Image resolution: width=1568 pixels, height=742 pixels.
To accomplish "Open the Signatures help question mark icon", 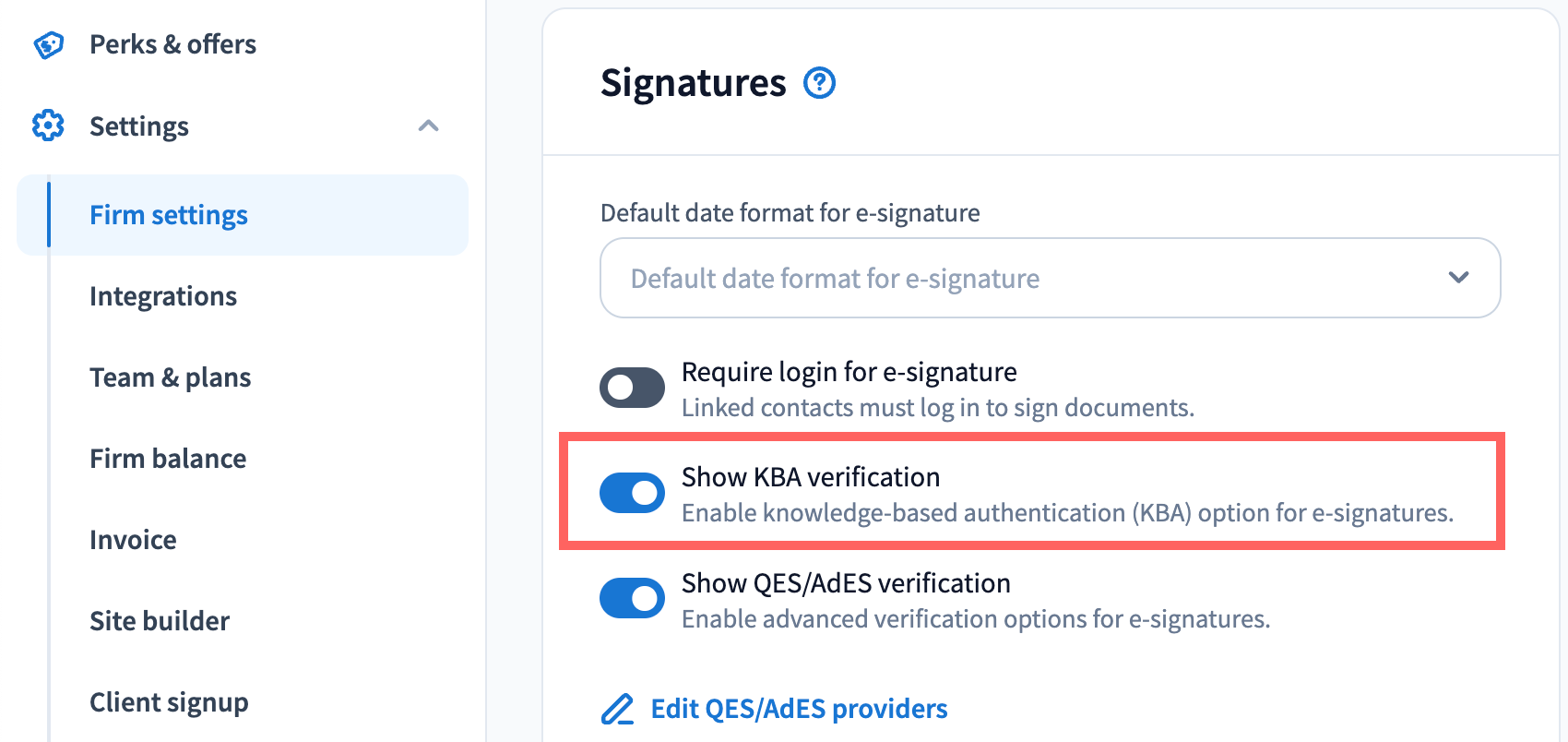I will (x=819, y=83).
